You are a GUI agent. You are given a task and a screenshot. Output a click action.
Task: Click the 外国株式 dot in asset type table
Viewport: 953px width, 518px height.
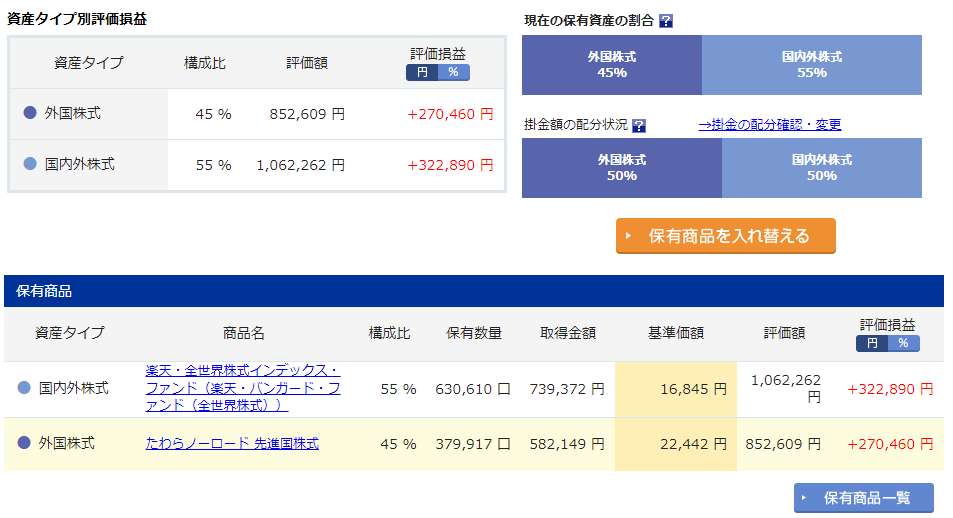coord(30,112)
